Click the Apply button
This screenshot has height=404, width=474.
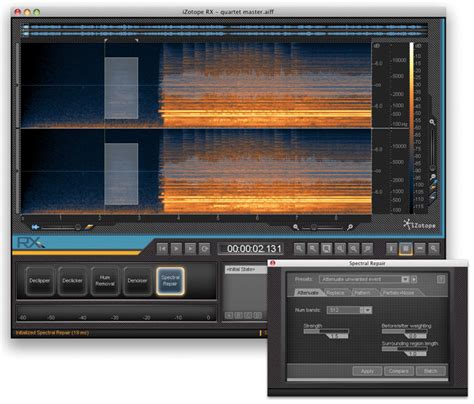tap(367, 371)
